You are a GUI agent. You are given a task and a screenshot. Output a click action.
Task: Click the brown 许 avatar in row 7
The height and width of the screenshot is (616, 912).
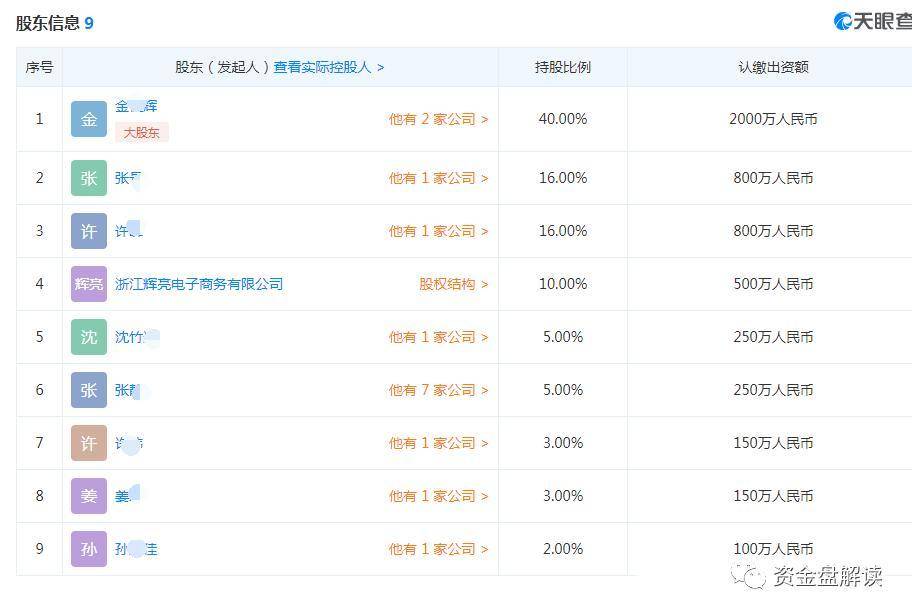tap(89, 443)
